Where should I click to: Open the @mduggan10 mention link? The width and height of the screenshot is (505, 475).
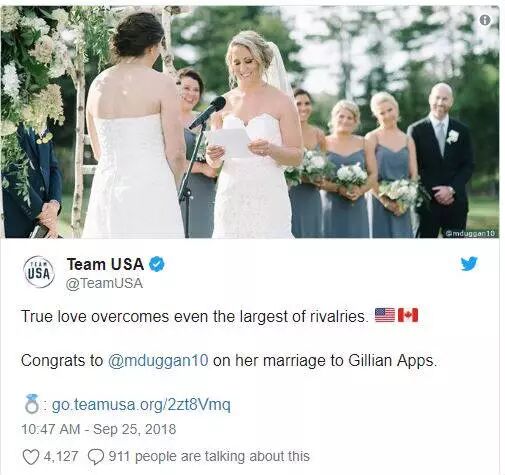159,361
